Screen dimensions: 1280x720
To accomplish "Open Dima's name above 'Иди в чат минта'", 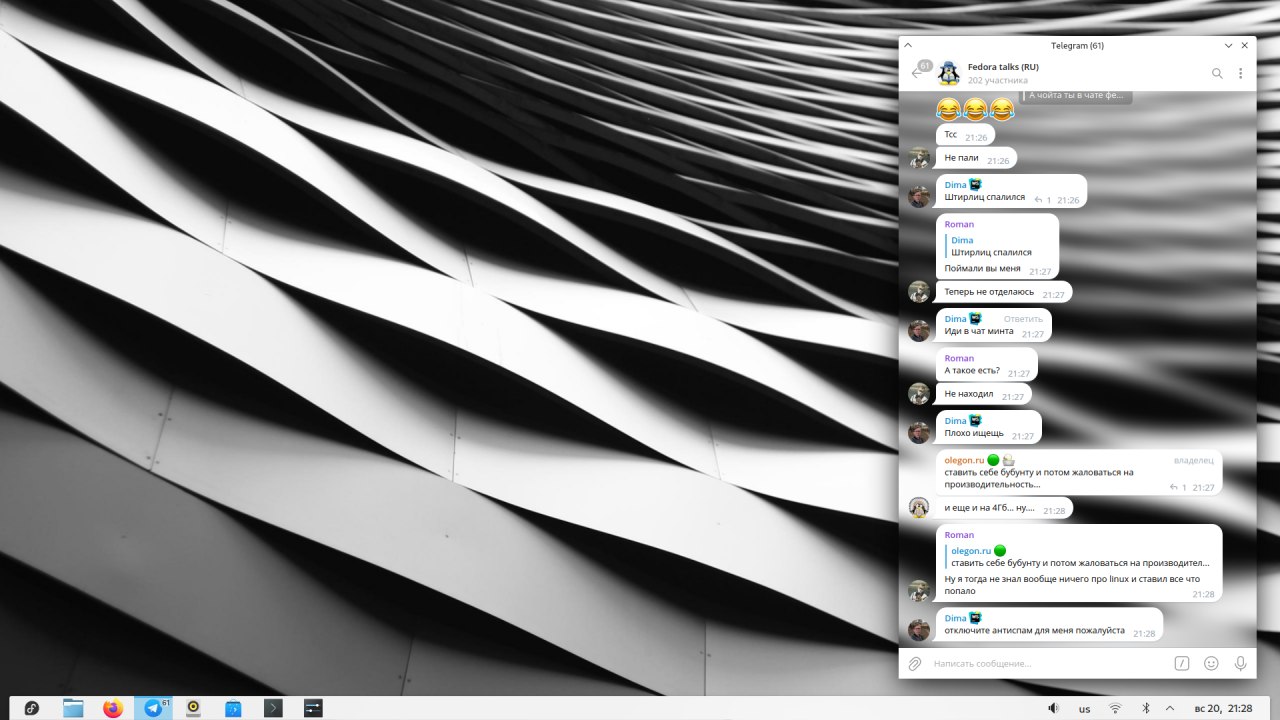I will [956, 319].
